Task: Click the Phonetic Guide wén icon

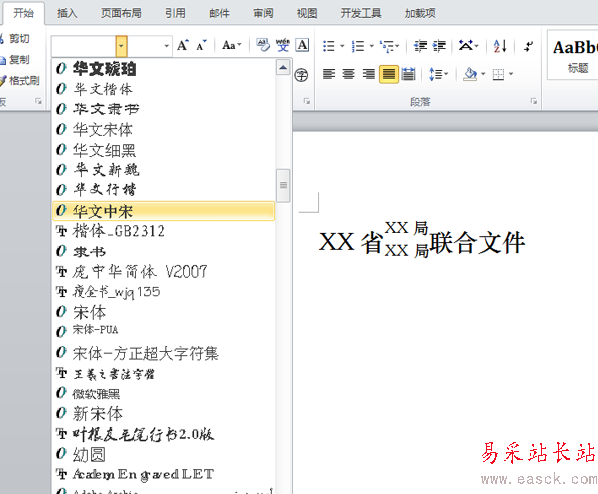Action: click(x=283, y=45)
